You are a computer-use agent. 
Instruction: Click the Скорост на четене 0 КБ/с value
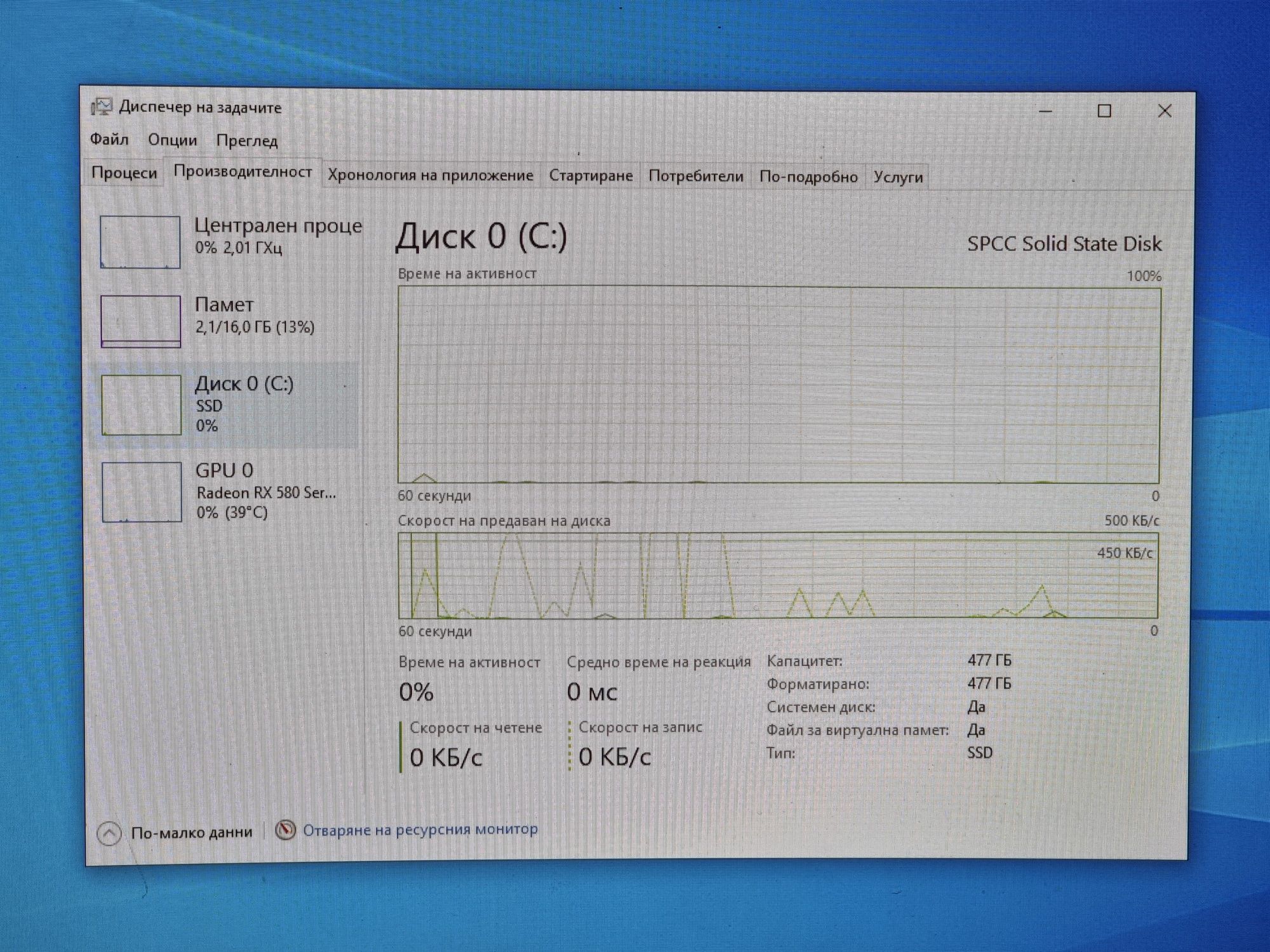tap(446, 757)
